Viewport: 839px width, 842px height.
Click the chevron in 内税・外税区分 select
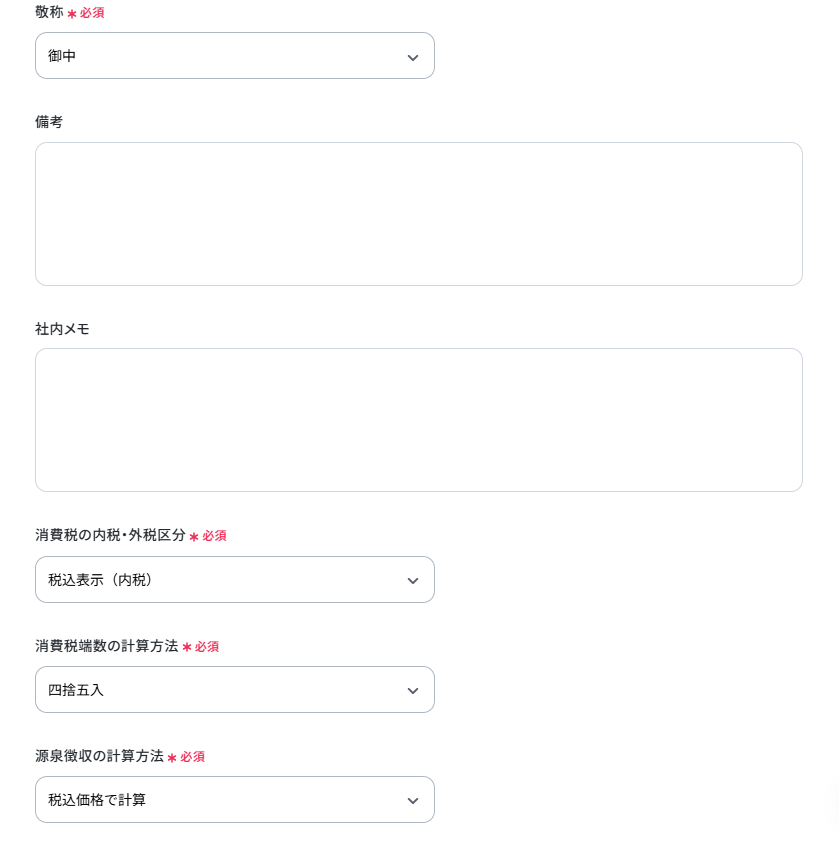pos(413,580)
